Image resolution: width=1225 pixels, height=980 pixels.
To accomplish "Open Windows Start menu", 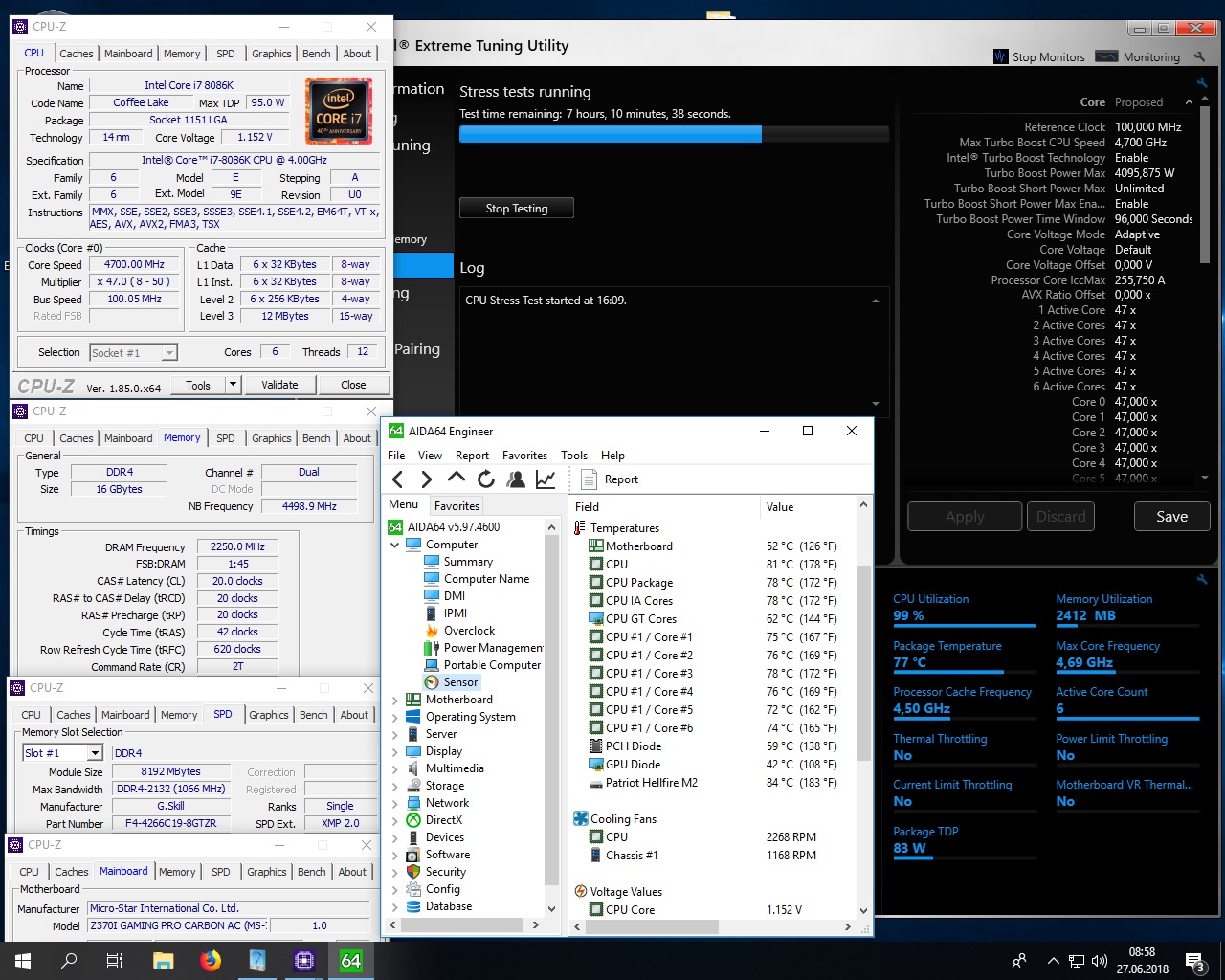I will pos(23,961).
